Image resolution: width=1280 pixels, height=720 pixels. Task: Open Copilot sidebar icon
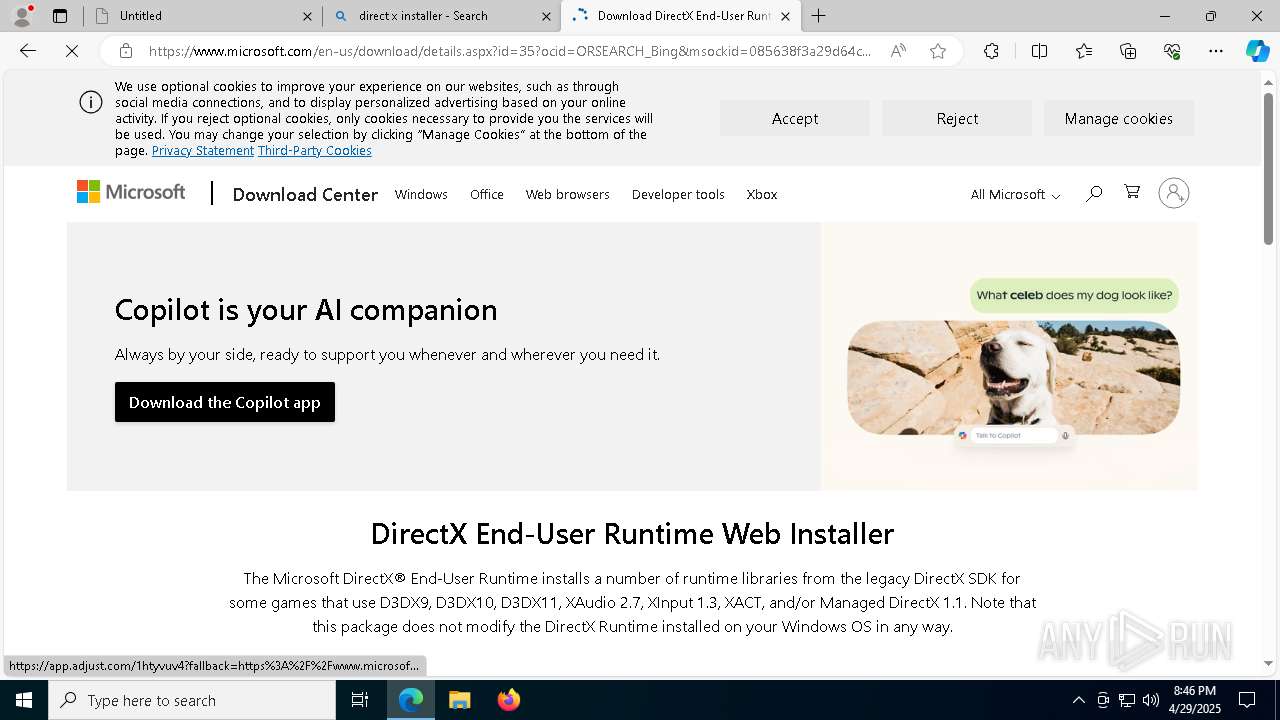pos(1257,51)
